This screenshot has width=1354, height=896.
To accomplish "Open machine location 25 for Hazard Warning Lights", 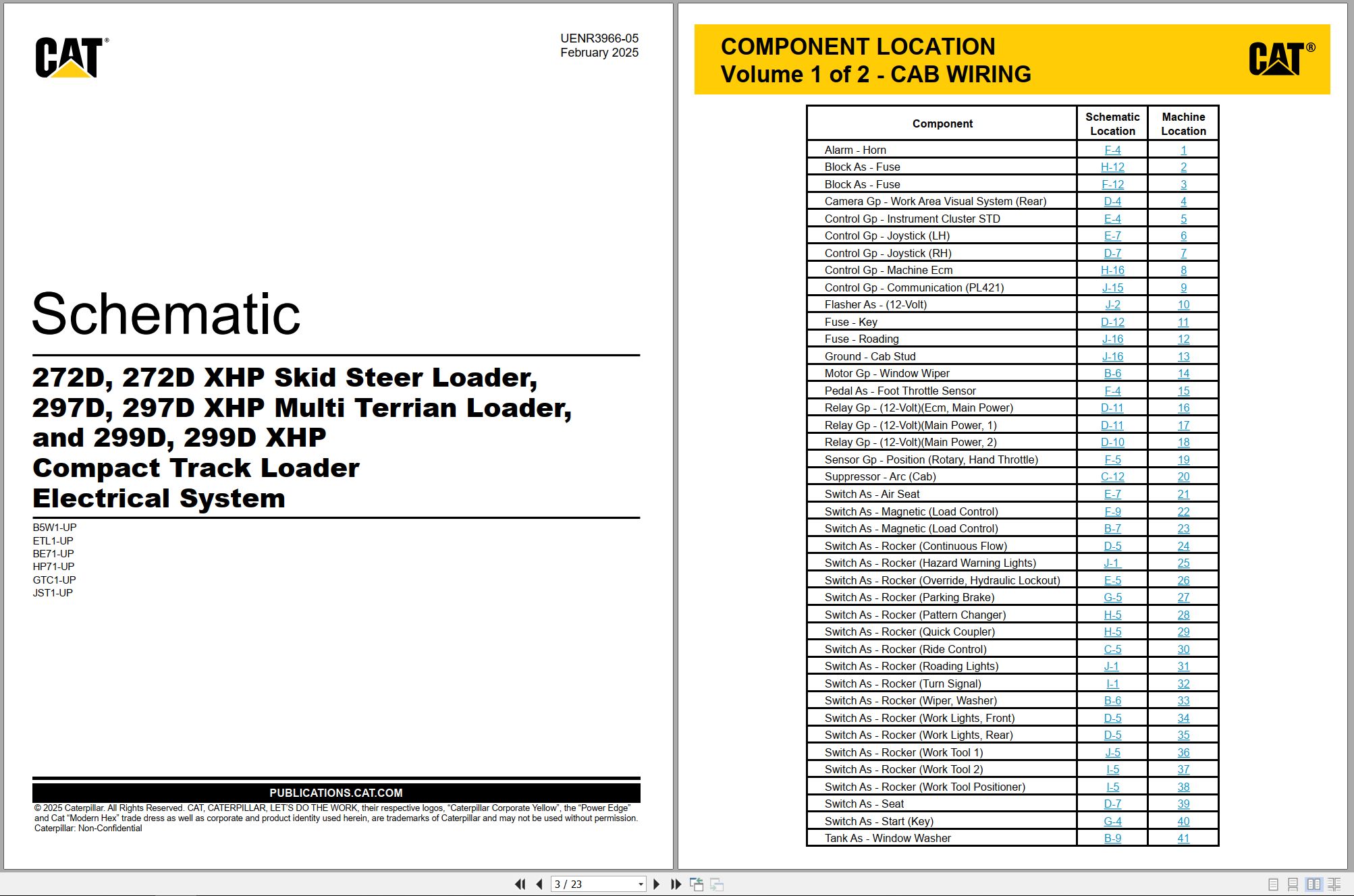I will [x=1183, y=563].
